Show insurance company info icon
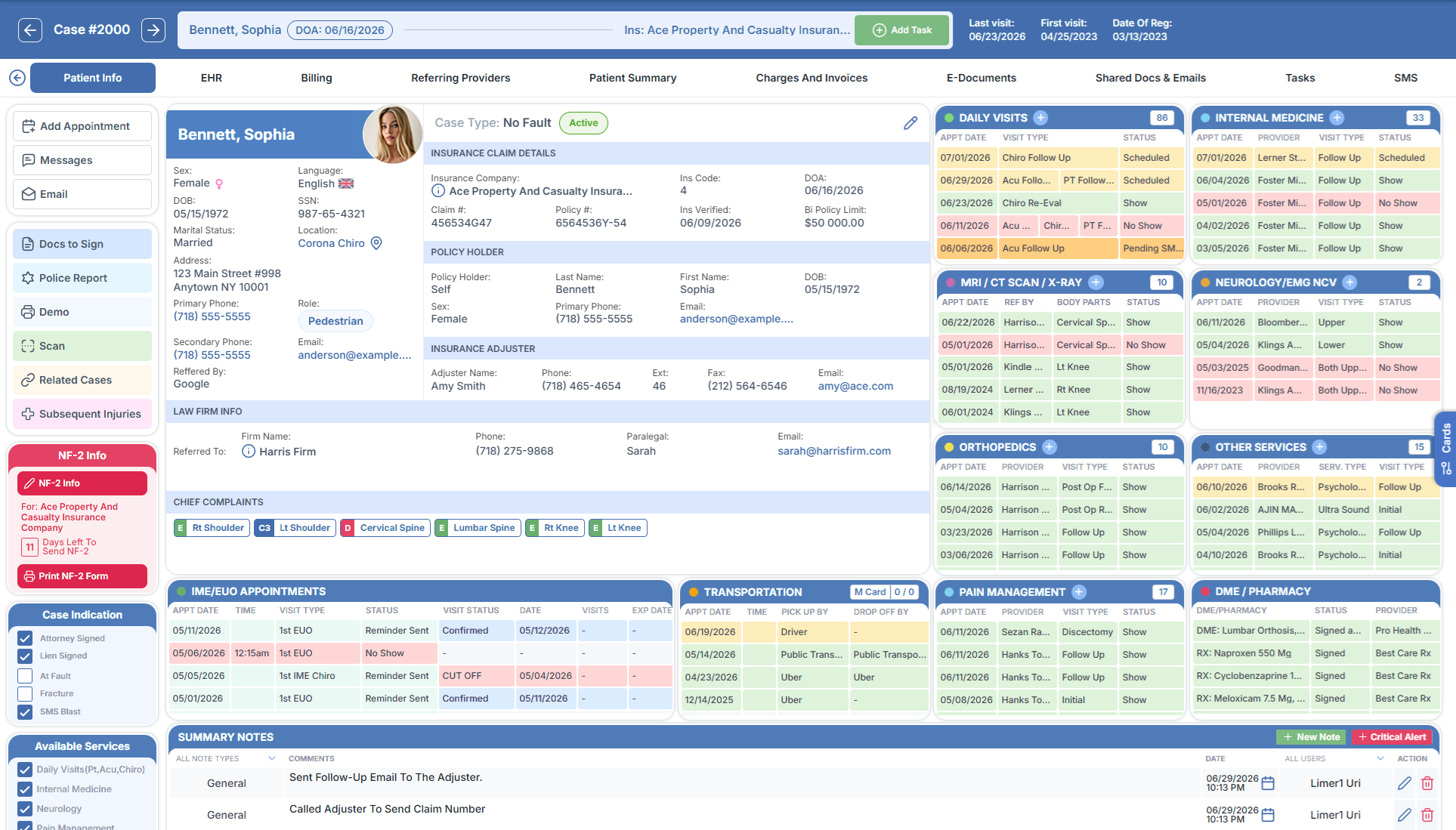Viewport: 1456px width, 830px height. click(438, 191)
